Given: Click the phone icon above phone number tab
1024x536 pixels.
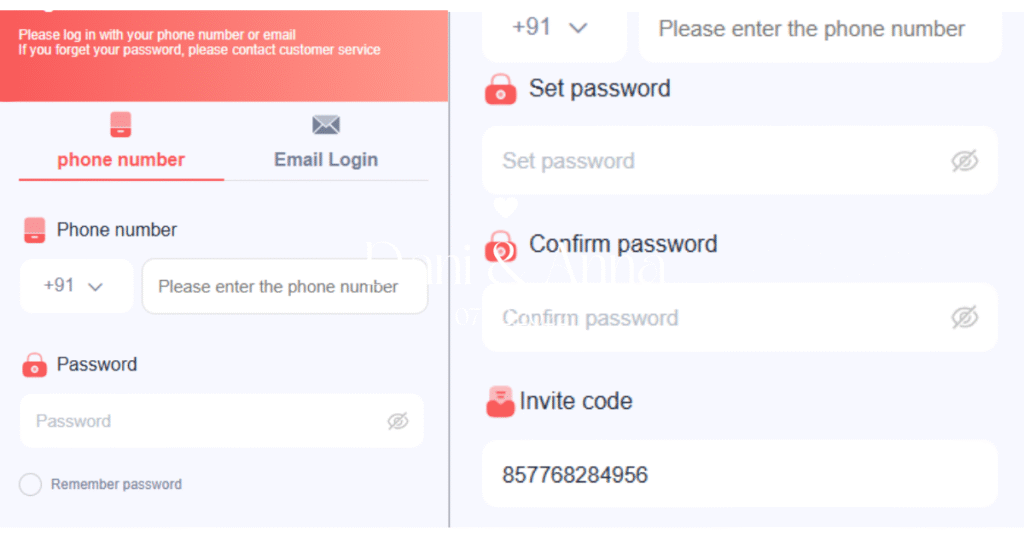Looking at the screenshot, I should pos(121,125).
